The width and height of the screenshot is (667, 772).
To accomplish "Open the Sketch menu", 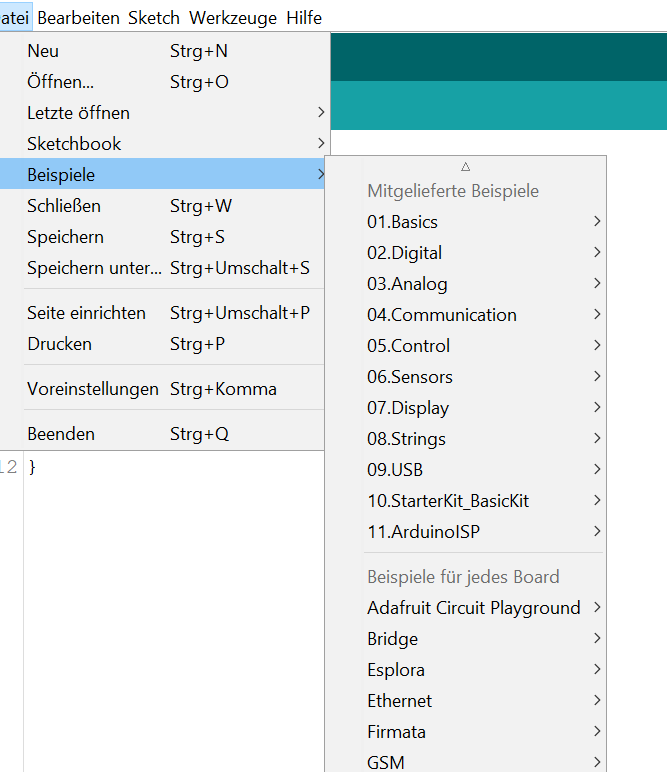I will coord(154,18).
